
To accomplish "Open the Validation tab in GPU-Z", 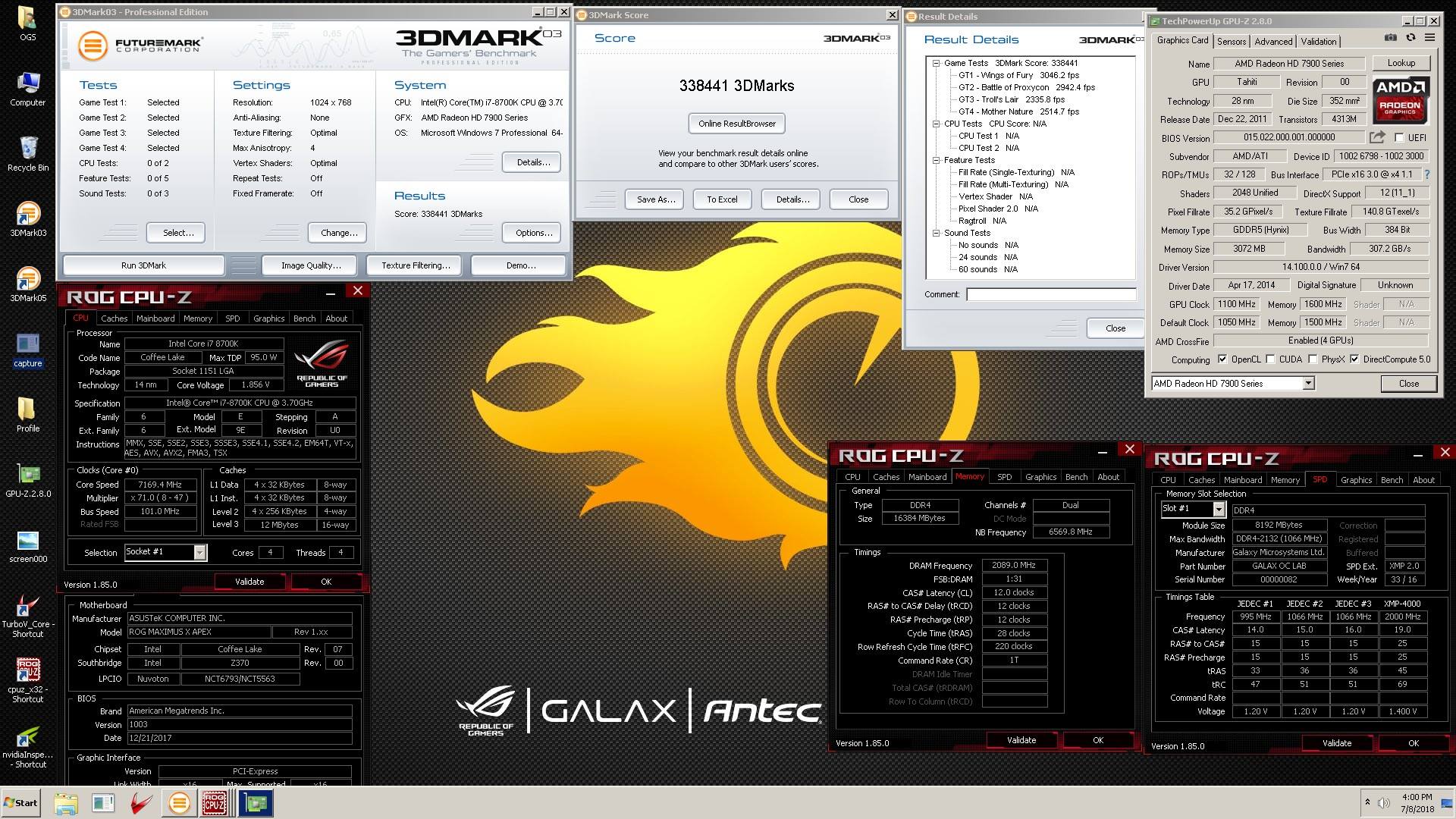I will (1319, 42).
